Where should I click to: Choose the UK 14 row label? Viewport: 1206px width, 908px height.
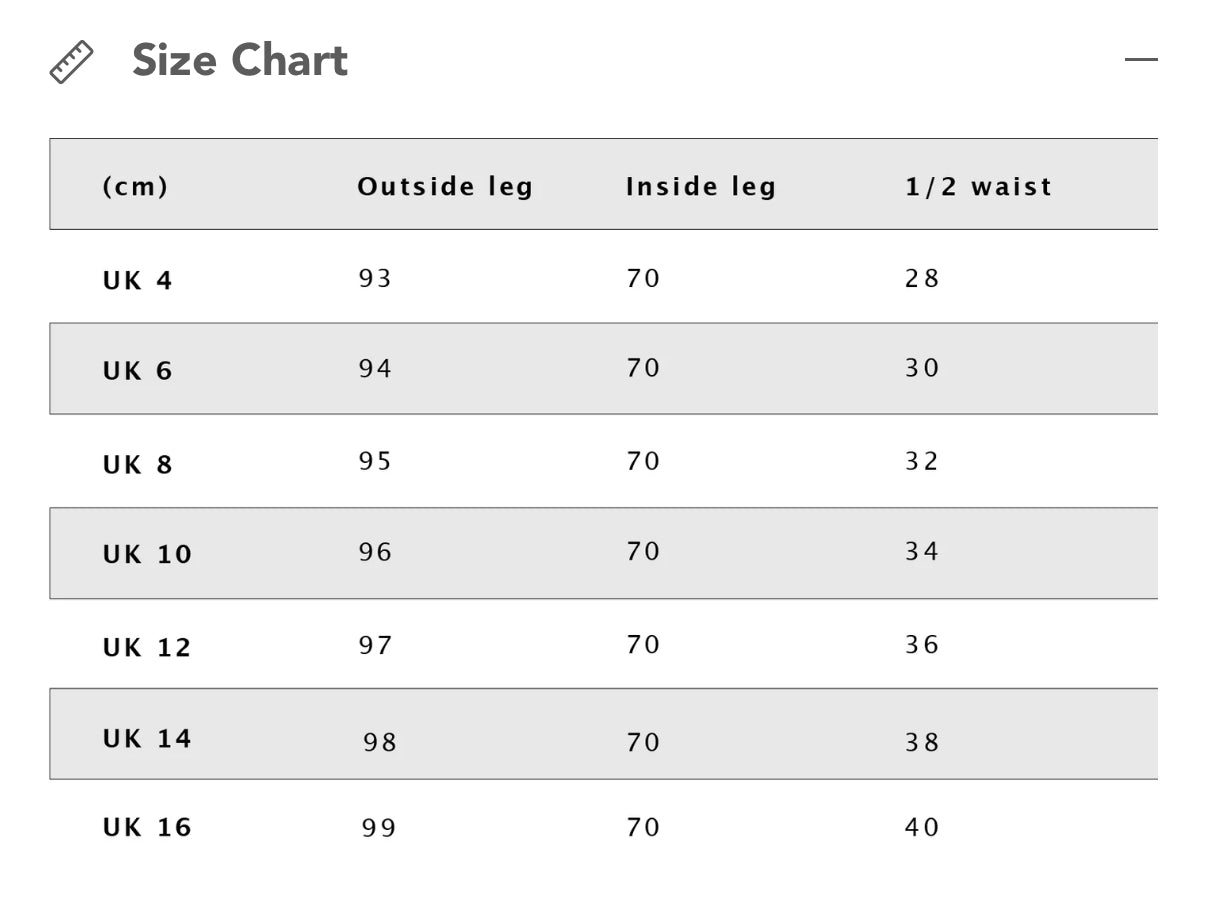(x=147, y=738)
